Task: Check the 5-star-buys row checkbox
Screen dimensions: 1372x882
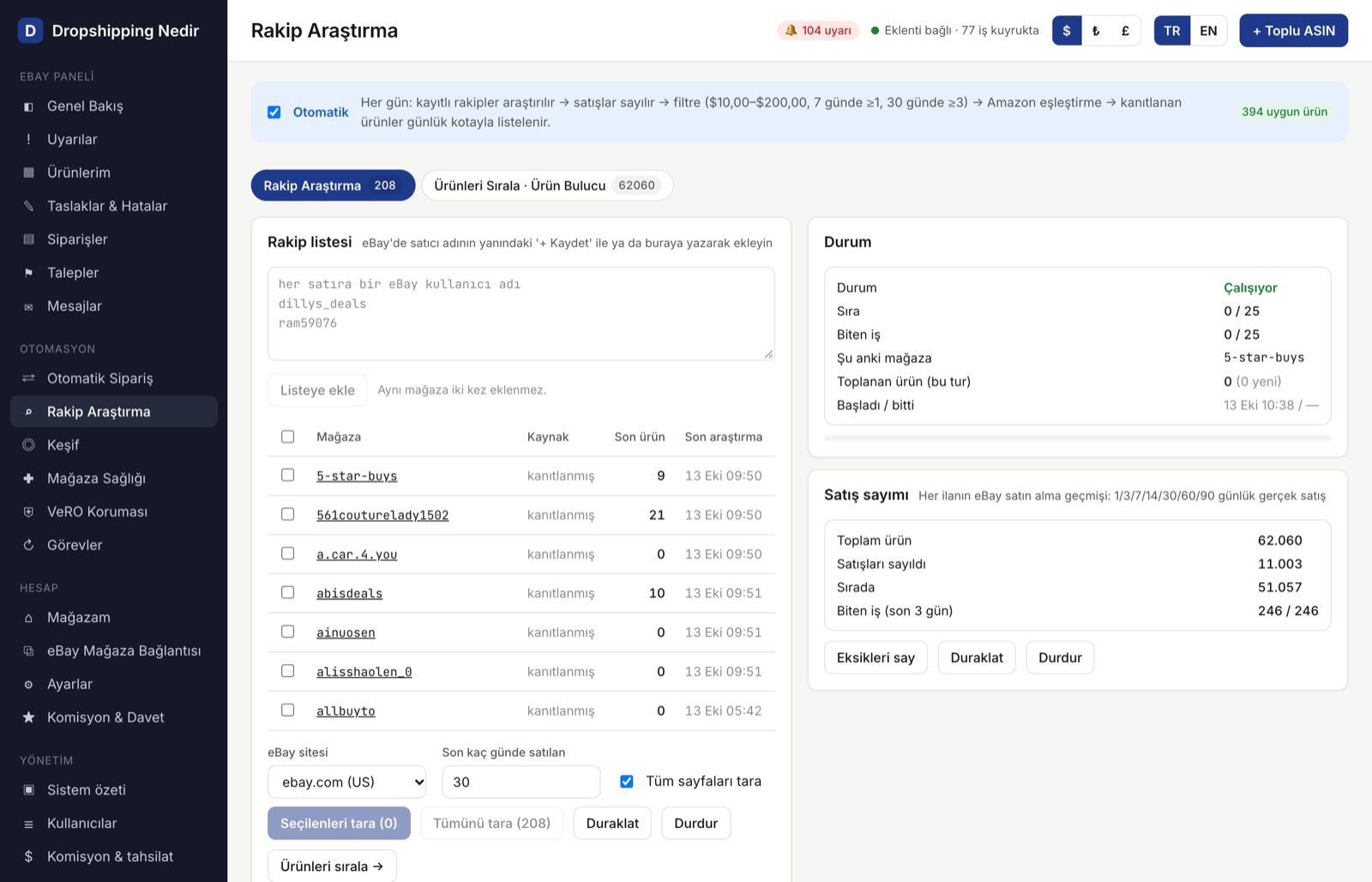Action: coord(288,475)
